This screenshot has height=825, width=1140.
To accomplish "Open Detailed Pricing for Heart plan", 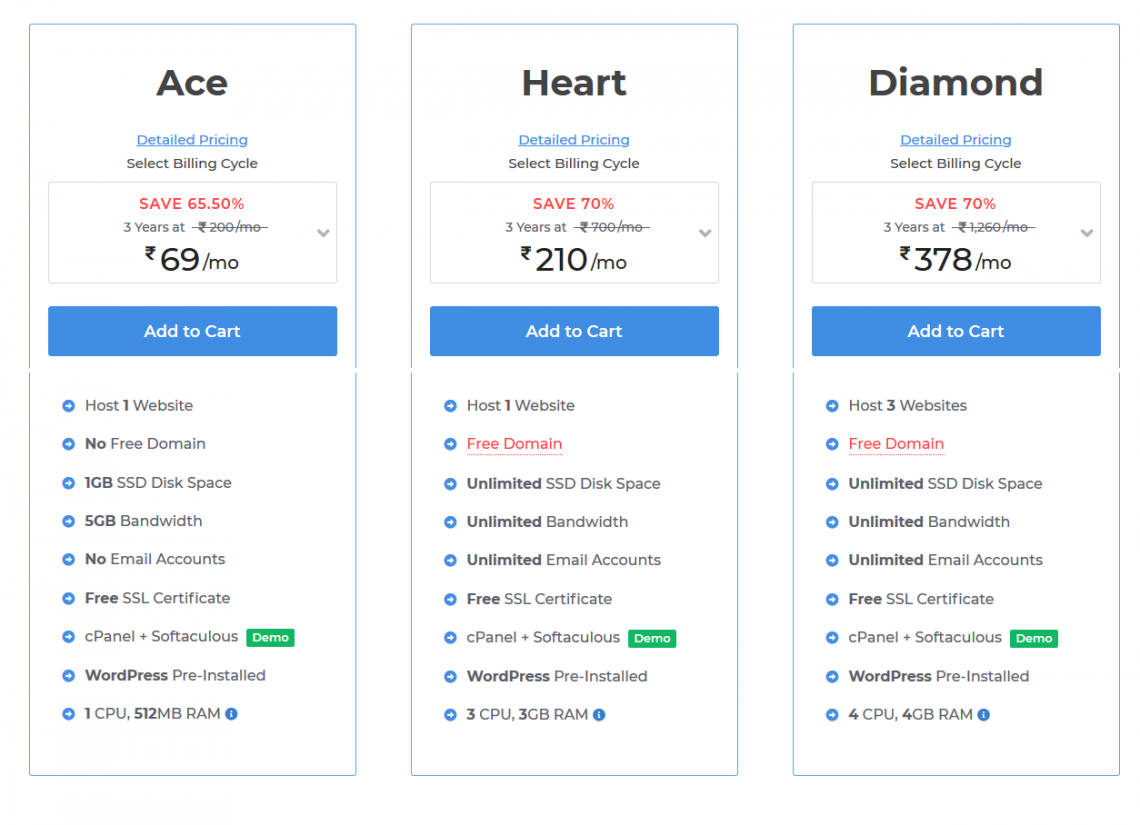I will [574, 140].
